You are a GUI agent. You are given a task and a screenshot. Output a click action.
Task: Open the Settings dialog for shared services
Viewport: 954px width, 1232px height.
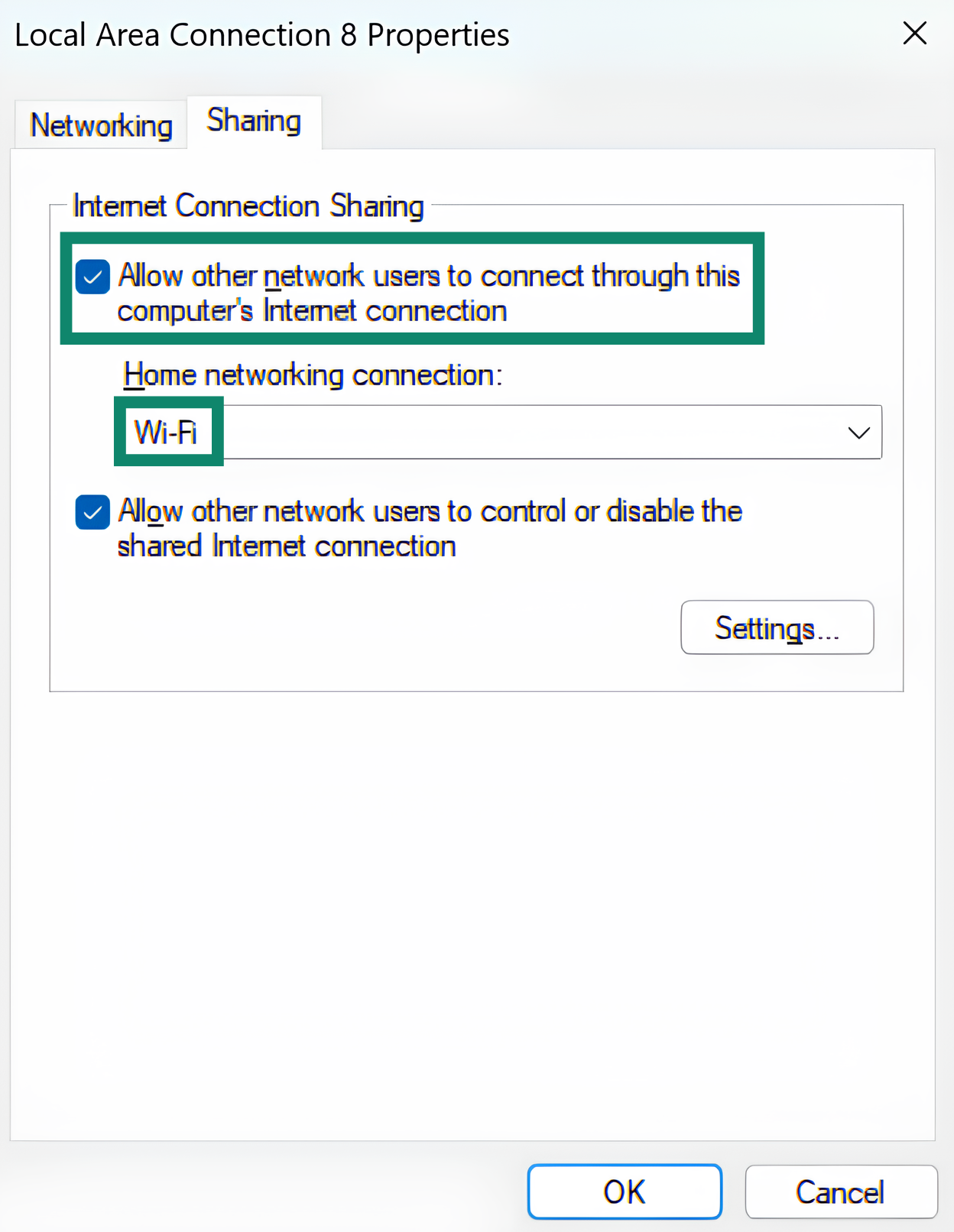tap(777, 627)
